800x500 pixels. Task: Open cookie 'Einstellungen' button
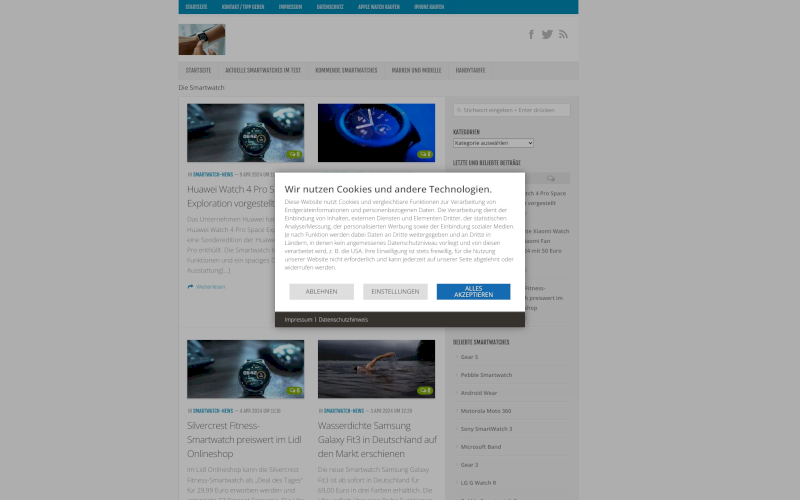click(395, 292)
